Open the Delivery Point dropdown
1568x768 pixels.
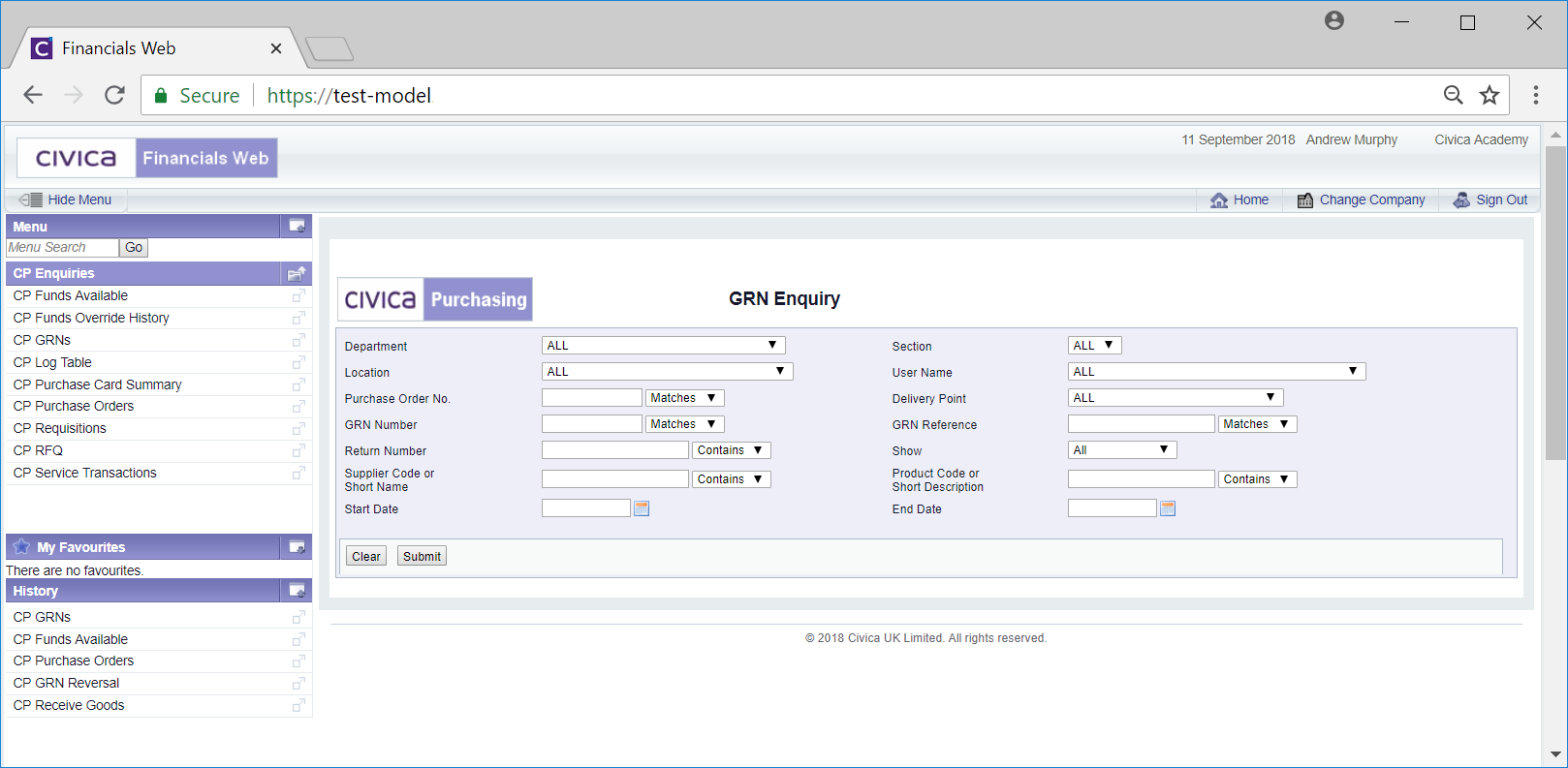tap(1176, 398)
